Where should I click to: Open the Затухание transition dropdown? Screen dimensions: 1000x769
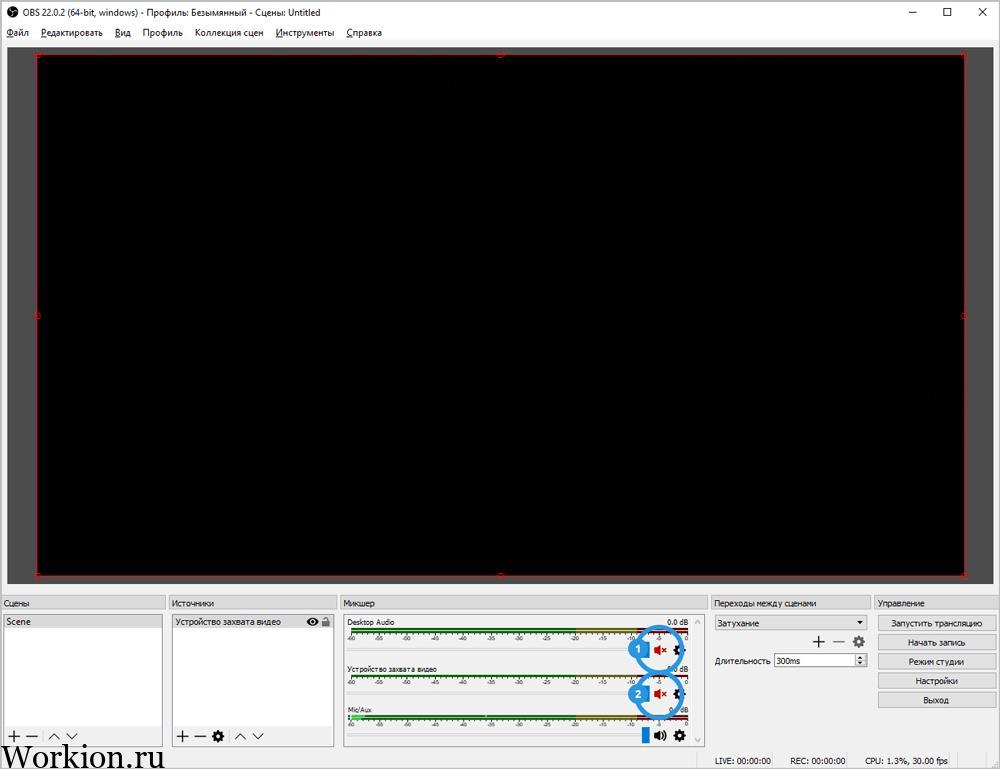tap(790, 623)
